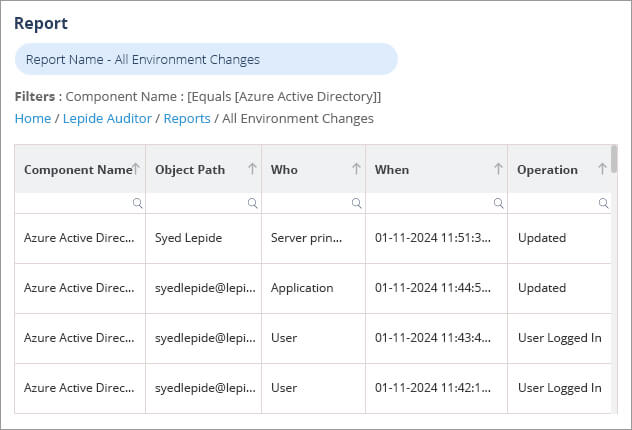
Task: Click the search icon under When column
Action: pyautogui.click(x=499, y=203)
